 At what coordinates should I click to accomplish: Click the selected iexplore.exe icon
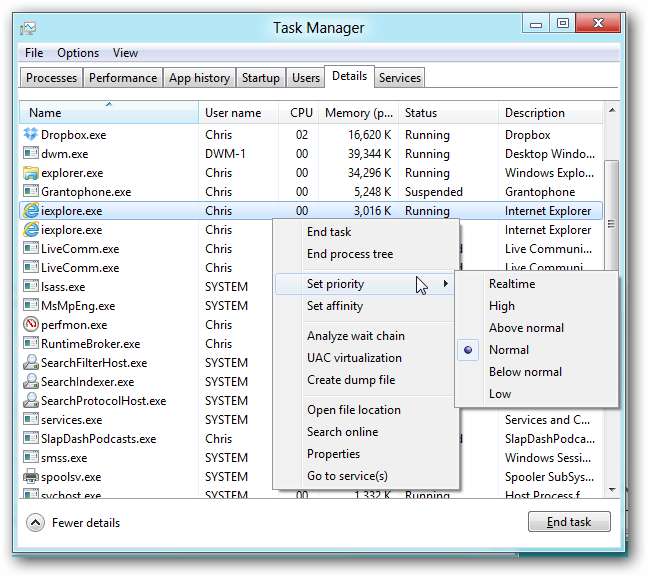pyautogui.click(x=31, y=211)
